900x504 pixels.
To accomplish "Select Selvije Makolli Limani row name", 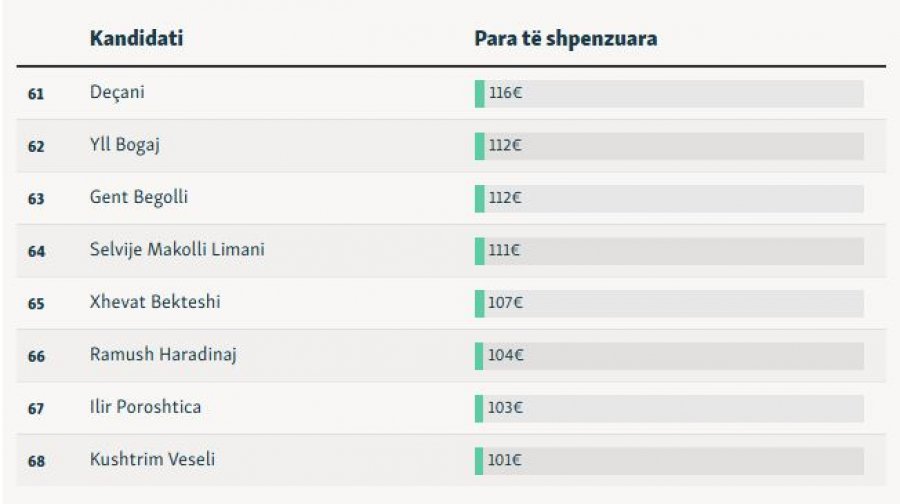I will point(177,250).
